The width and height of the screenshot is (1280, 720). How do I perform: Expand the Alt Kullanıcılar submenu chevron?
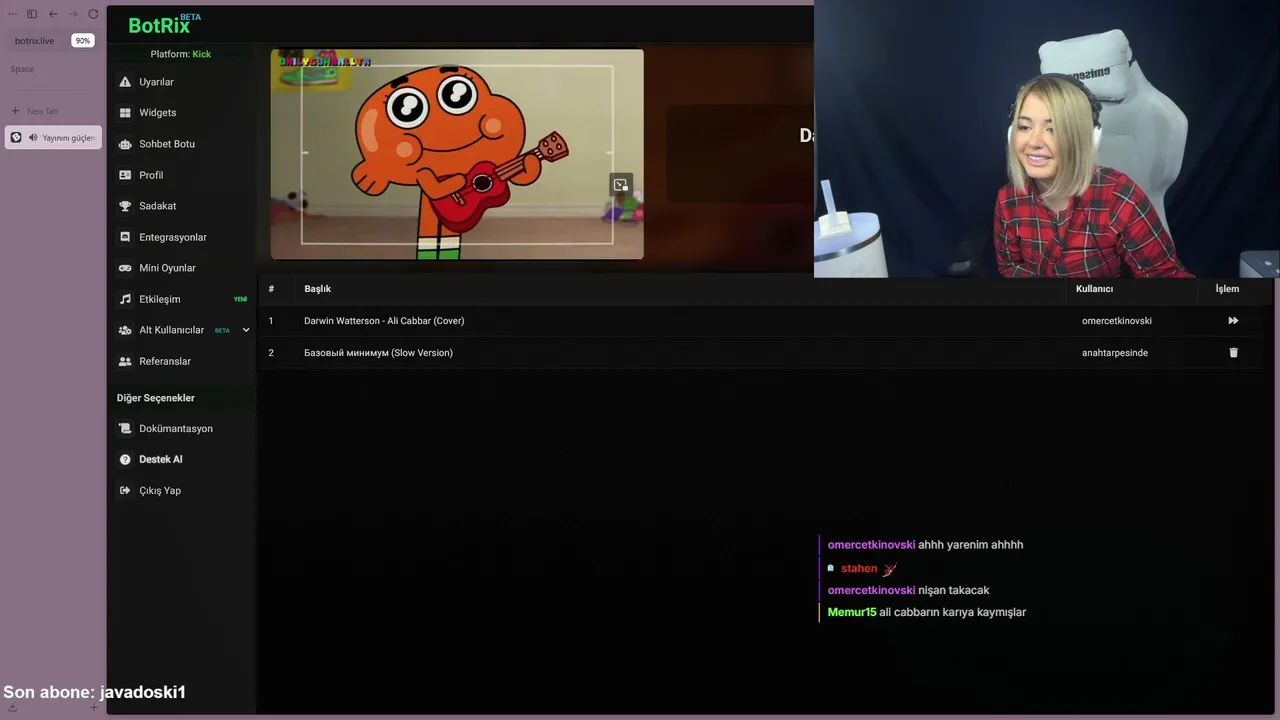point(246,330)
